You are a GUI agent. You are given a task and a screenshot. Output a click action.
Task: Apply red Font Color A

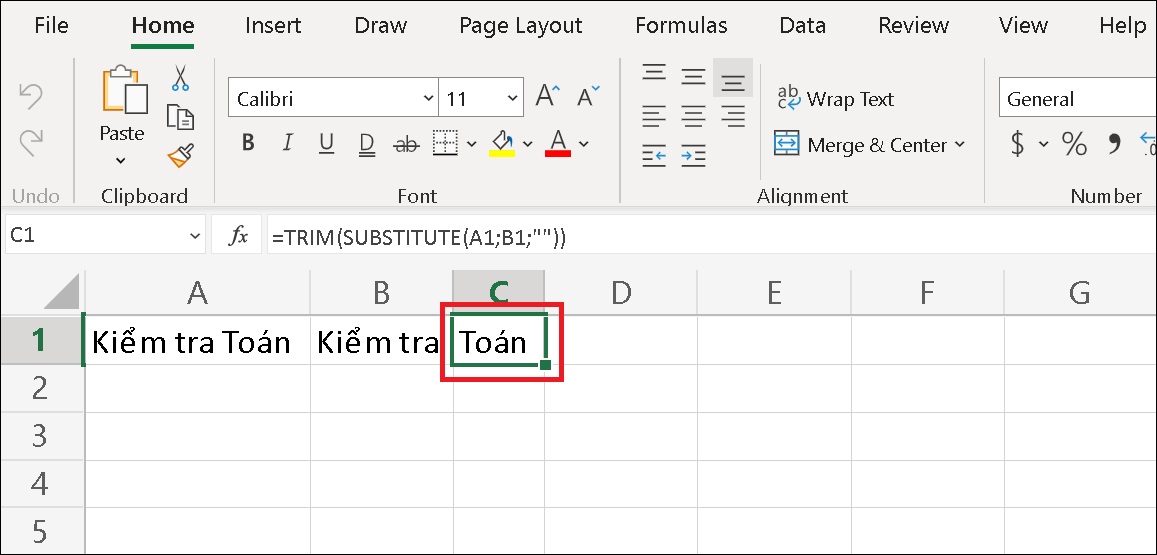pos(558,143)
